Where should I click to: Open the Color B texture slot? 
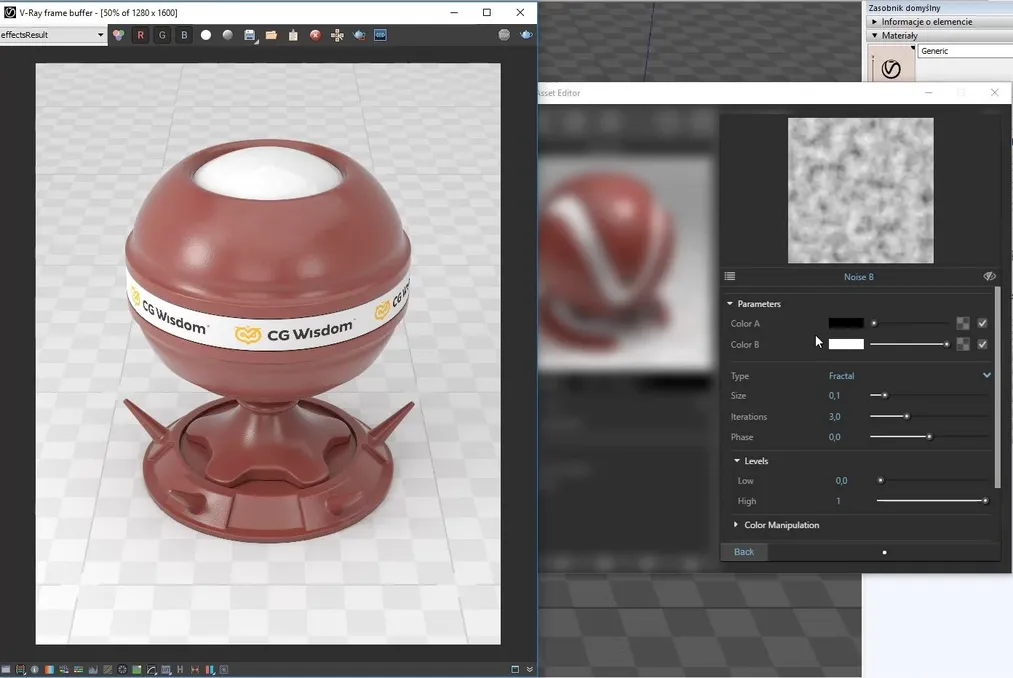[962, 344]
